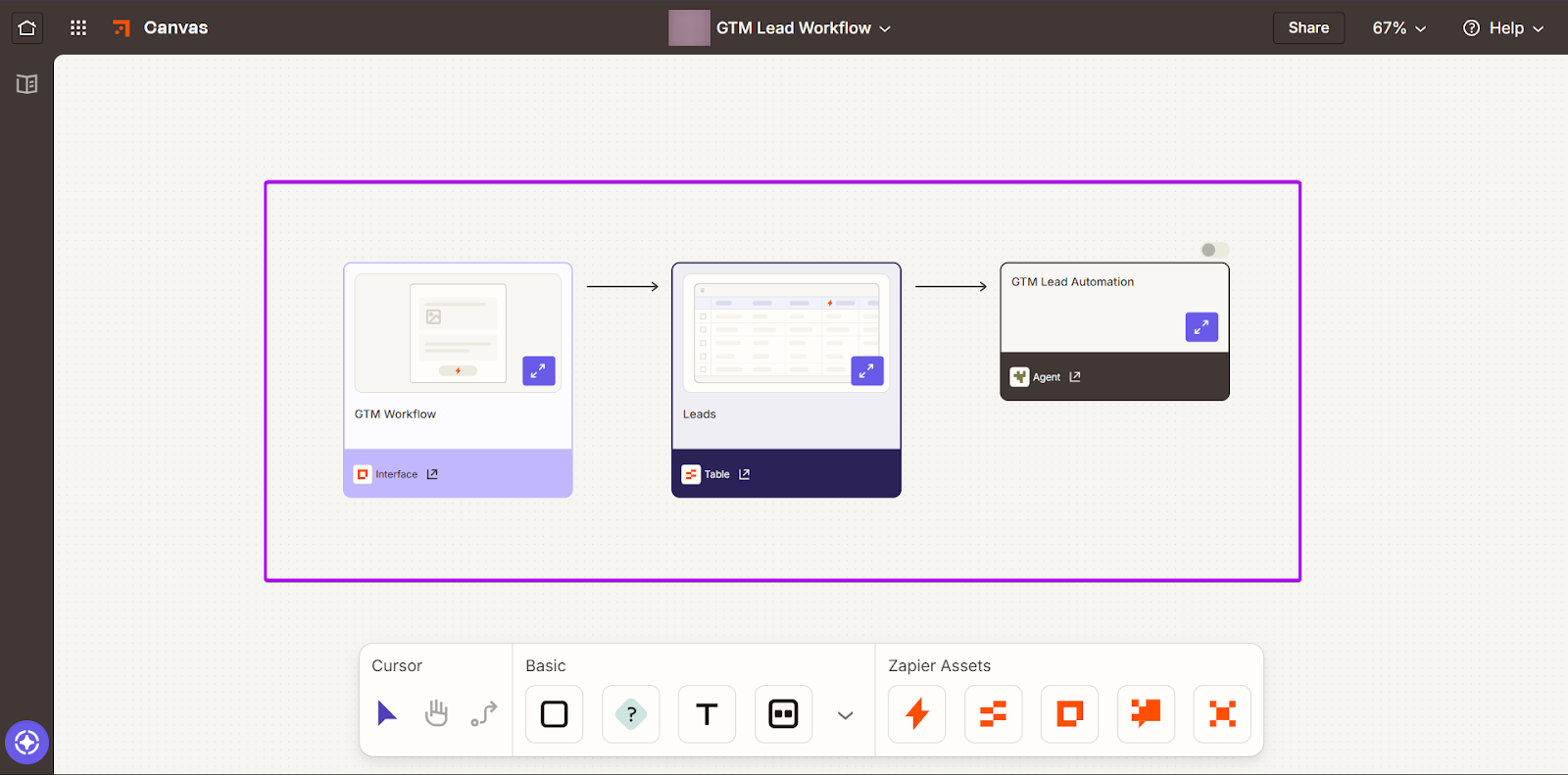Image resolution: width=1568 pixels, height=775 pixels.
Task: Expand the GTM Workflow card preview
Action: (x=539, y=370)
